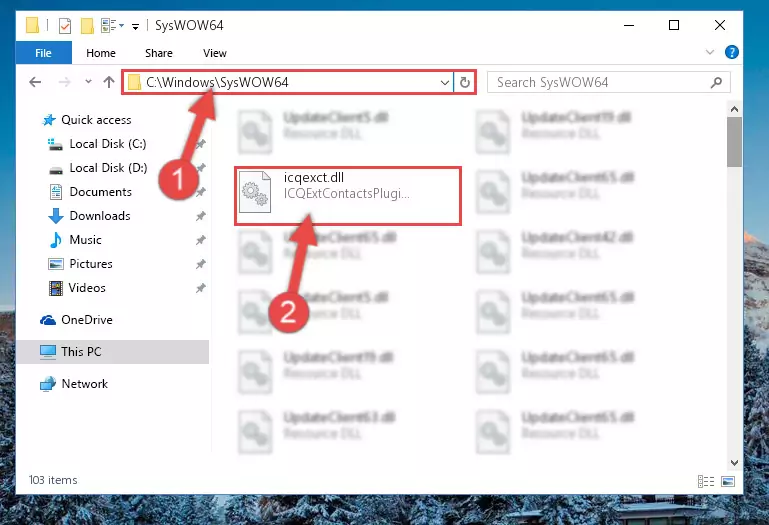The width and height of the screenshot is (769, 525).
Task: Switch to the Share ribbon tab
Action: (x=158, y=53)
